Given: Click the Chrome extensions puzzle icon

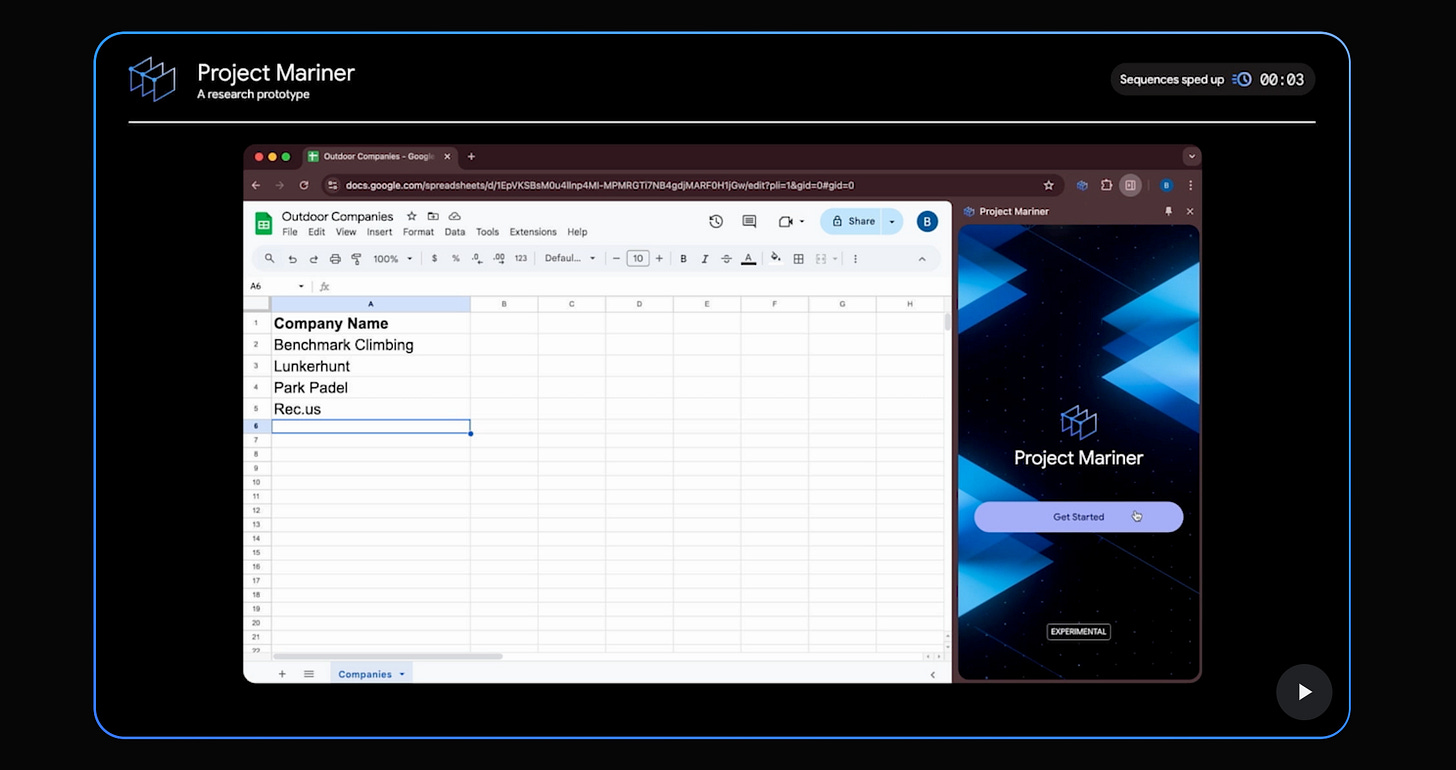Looking at the screenshot, I should pyautogui.click(x=1106, y=185).
